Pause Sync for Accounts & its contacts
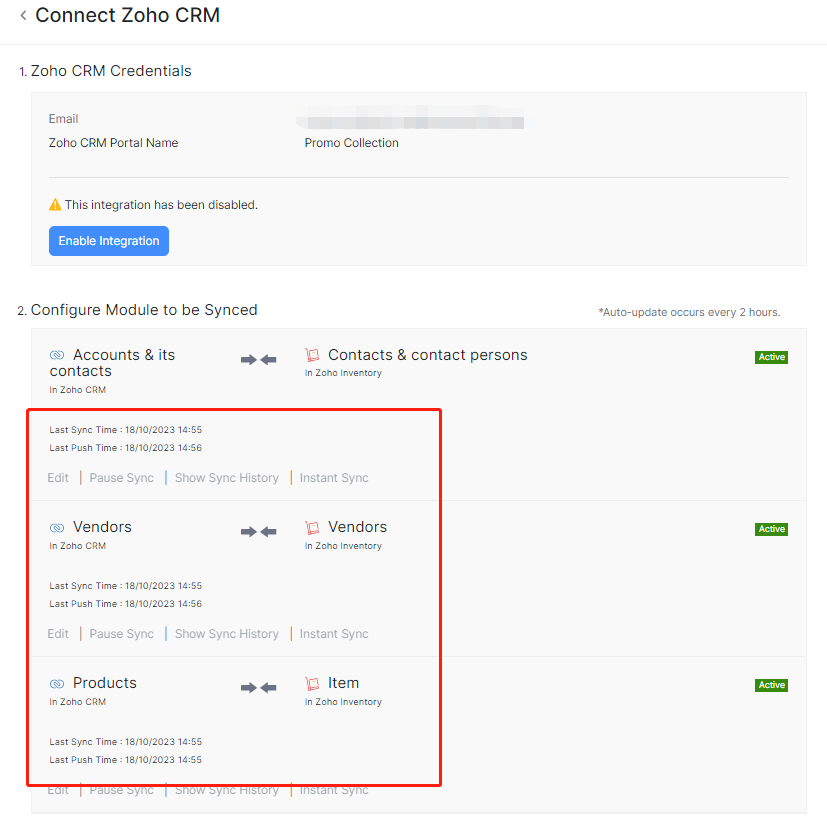 tap(121, 478)
